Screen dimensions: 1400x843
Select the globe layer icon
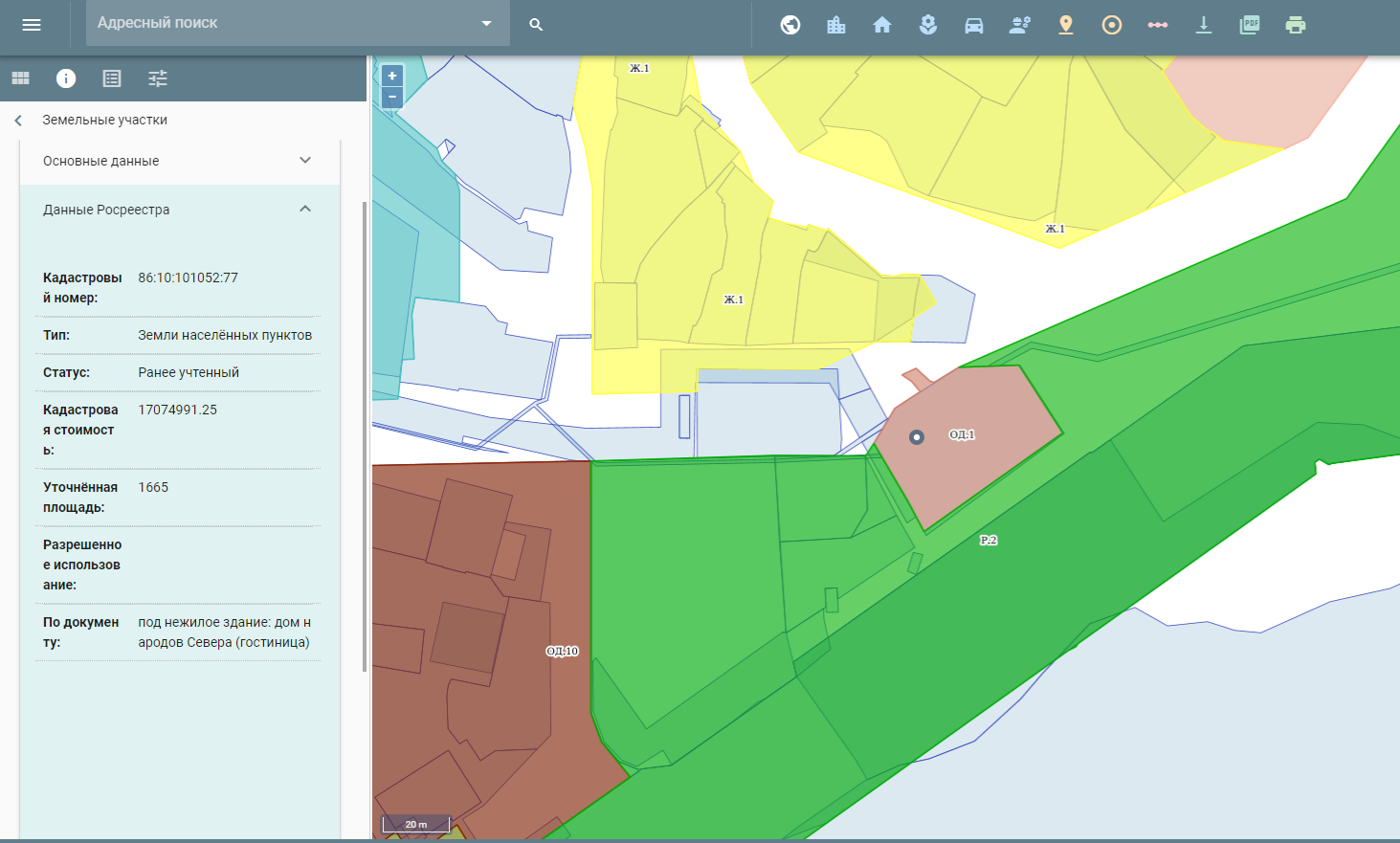point(790,25)
